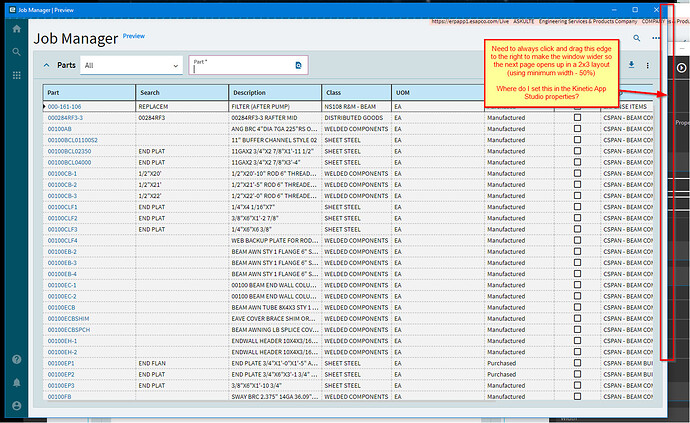The image size is (690, 423).
Task: Select the 'BEAM AWN TUBE 8X4X3 STY 1...' description cell
Action: click(275, 307)
